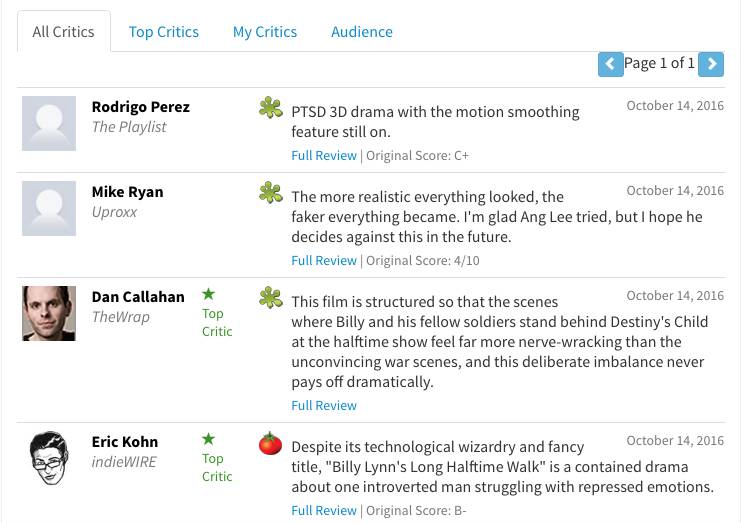Click the fresh tomato icon on Eric Kohn's review
Image resolution: width=744 pixels, height=523 pixels.
(x=270, y=443)
